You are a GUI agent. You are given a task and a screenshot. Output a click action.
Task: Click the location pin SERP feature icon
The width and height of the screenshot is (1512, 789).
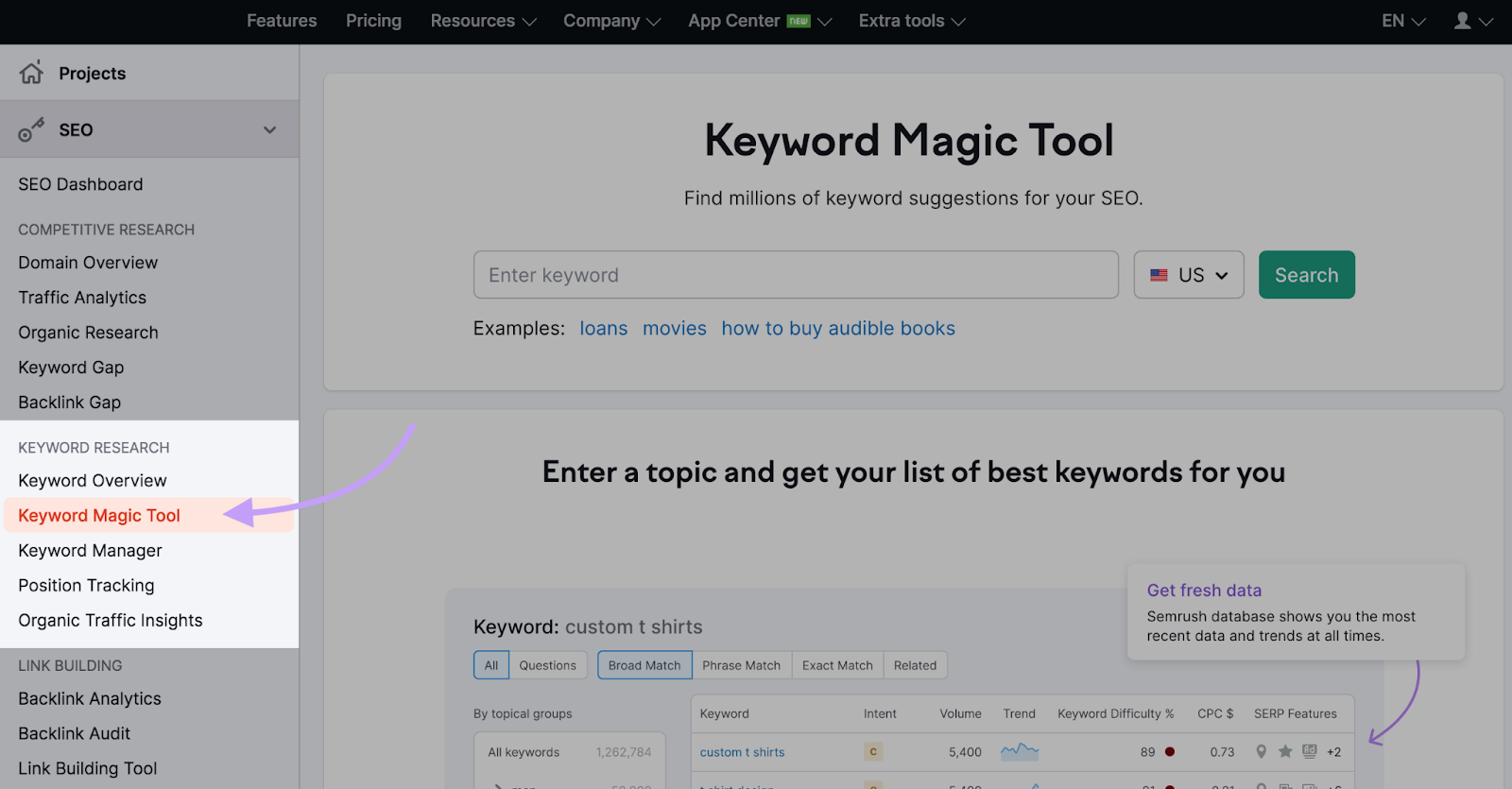(1261, 752)
